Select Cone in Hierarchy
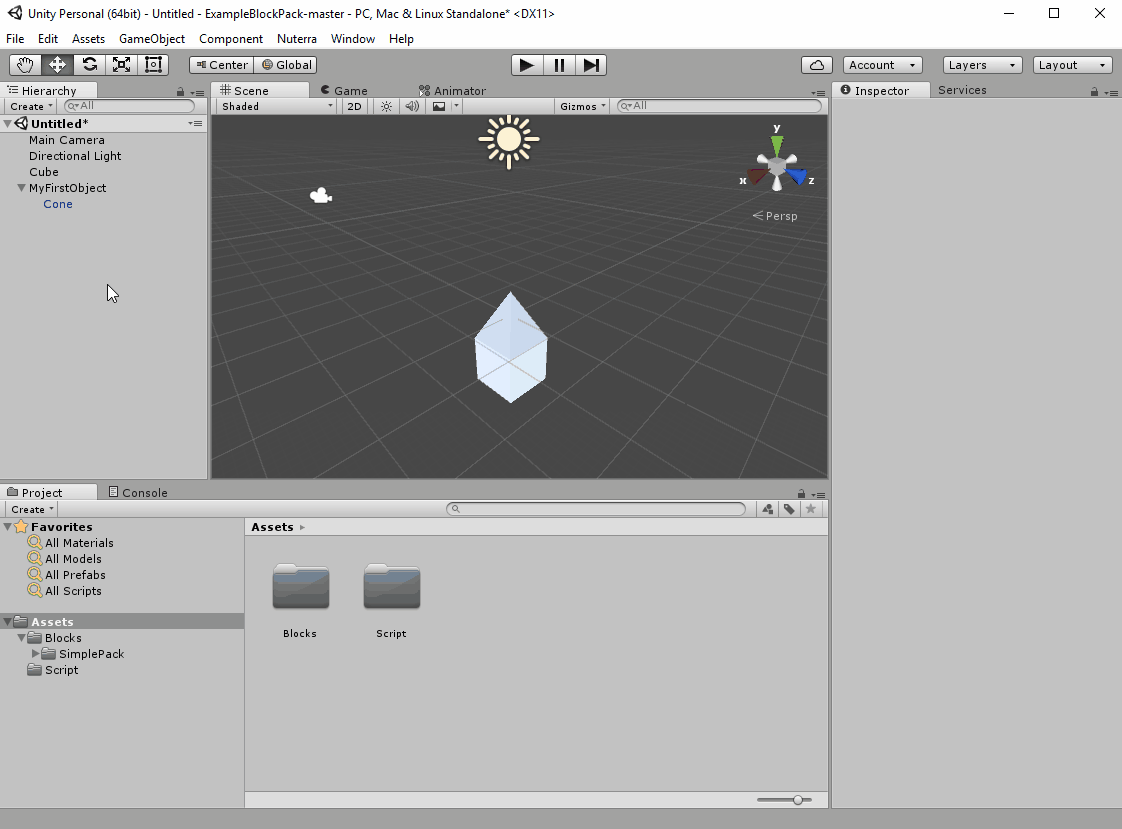Image resolution: width=1122 pixels, height=829 pixels. coord(58,204)
